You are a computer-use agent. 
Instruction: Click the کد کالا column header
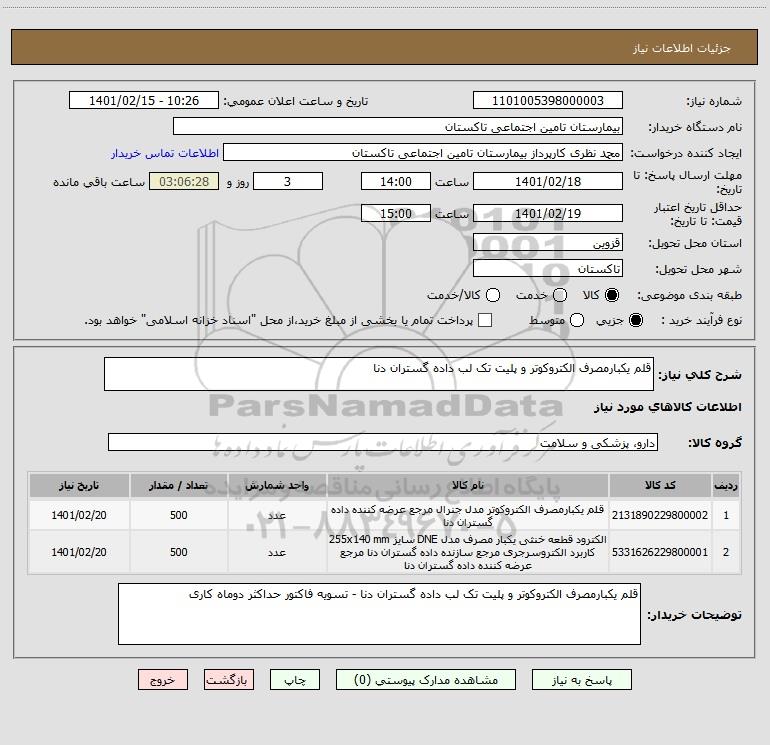pos(660,485)
